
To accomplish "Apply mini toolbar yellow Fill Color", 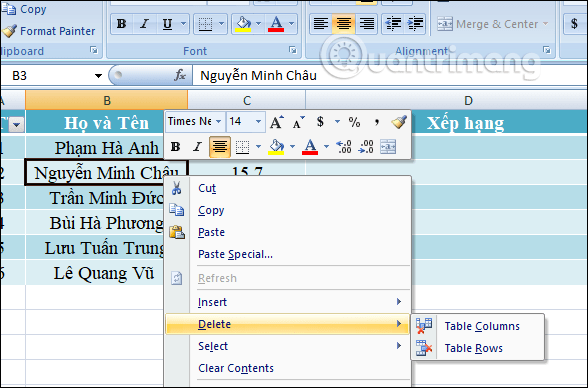I will [x=276, y=147].
